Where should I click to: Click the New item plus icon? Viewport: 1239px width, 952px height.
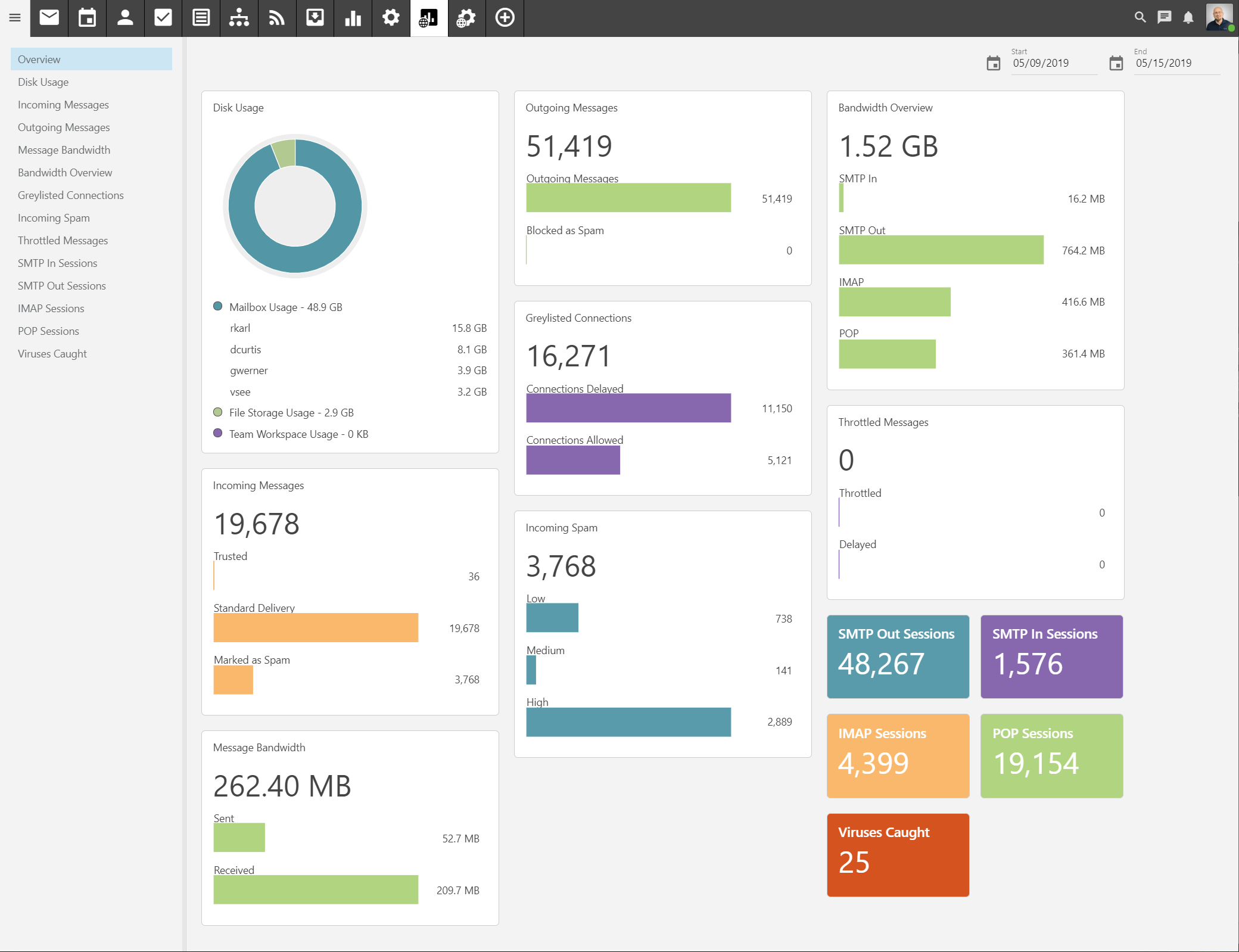(x=505, y=18)
